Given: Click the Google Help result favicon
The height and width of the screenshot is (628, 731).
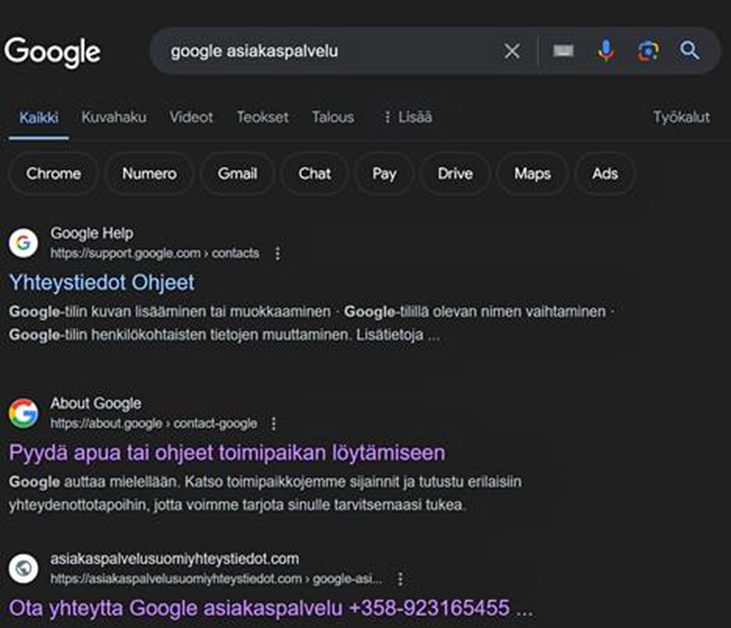Looking at the screenshot, I should pyautogui.click(x=23, y=243).
